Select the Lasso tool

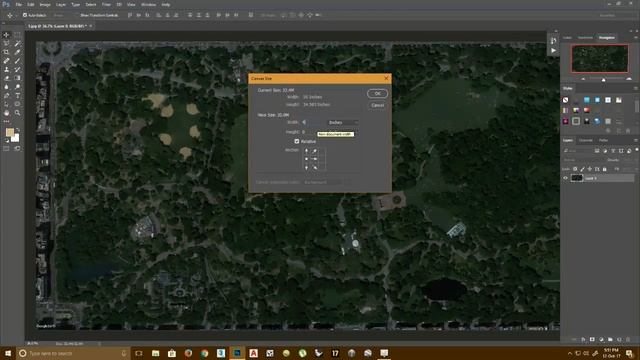6,44
